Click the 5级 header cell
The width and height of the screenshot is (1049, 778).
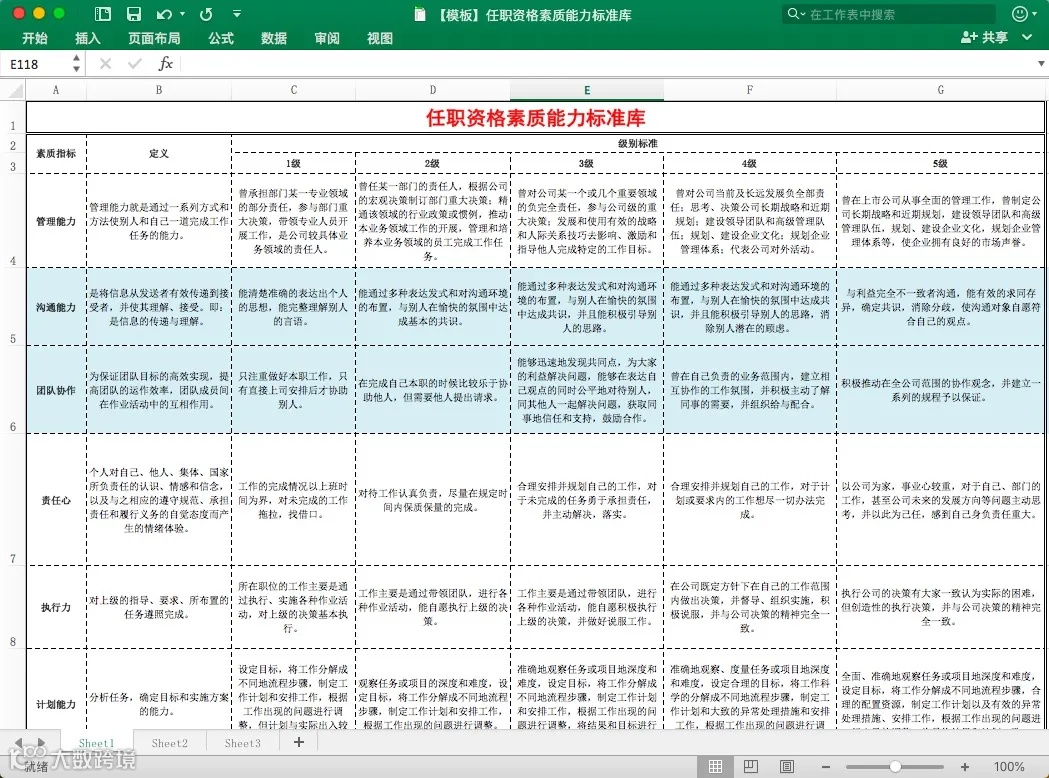pyautogui.click(x=941, y=163)
